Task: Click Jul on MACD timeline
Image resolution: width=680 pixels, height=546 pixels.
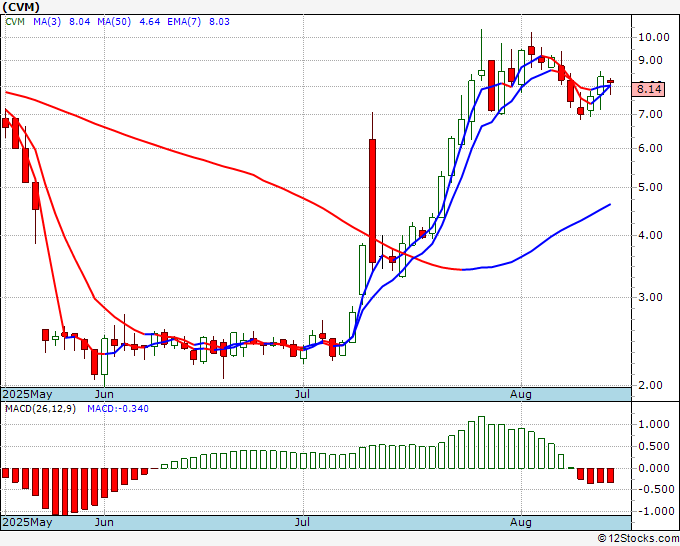Action: (302, 522)
